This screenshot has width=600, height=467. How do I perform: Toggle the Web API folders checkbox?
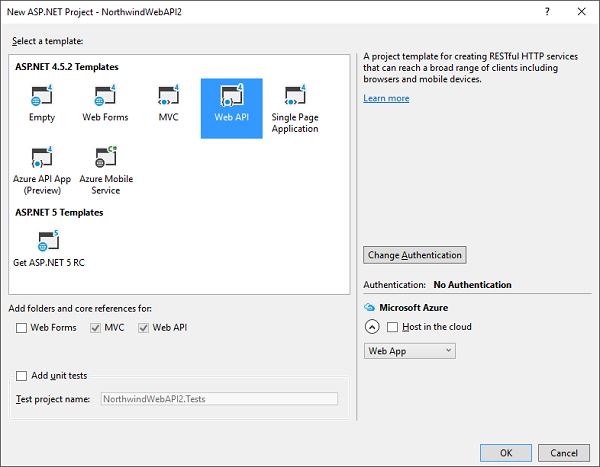coord(143,328)
